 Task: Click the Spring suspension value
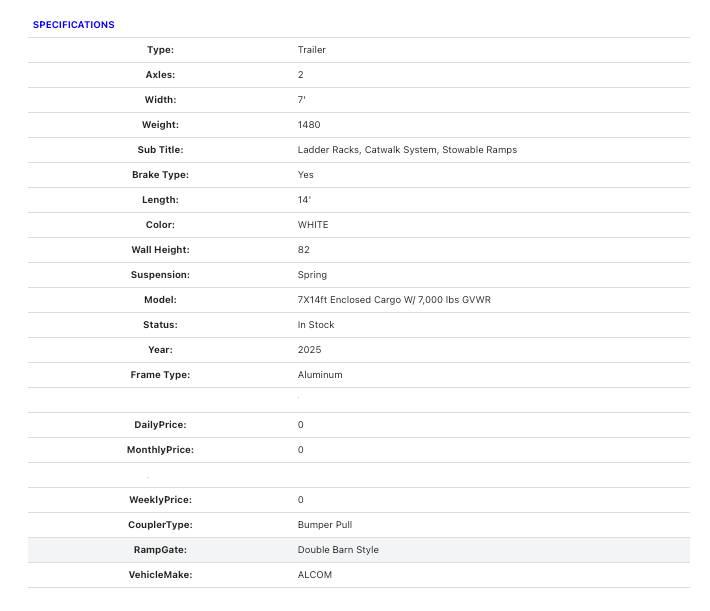tap(312, 275)
